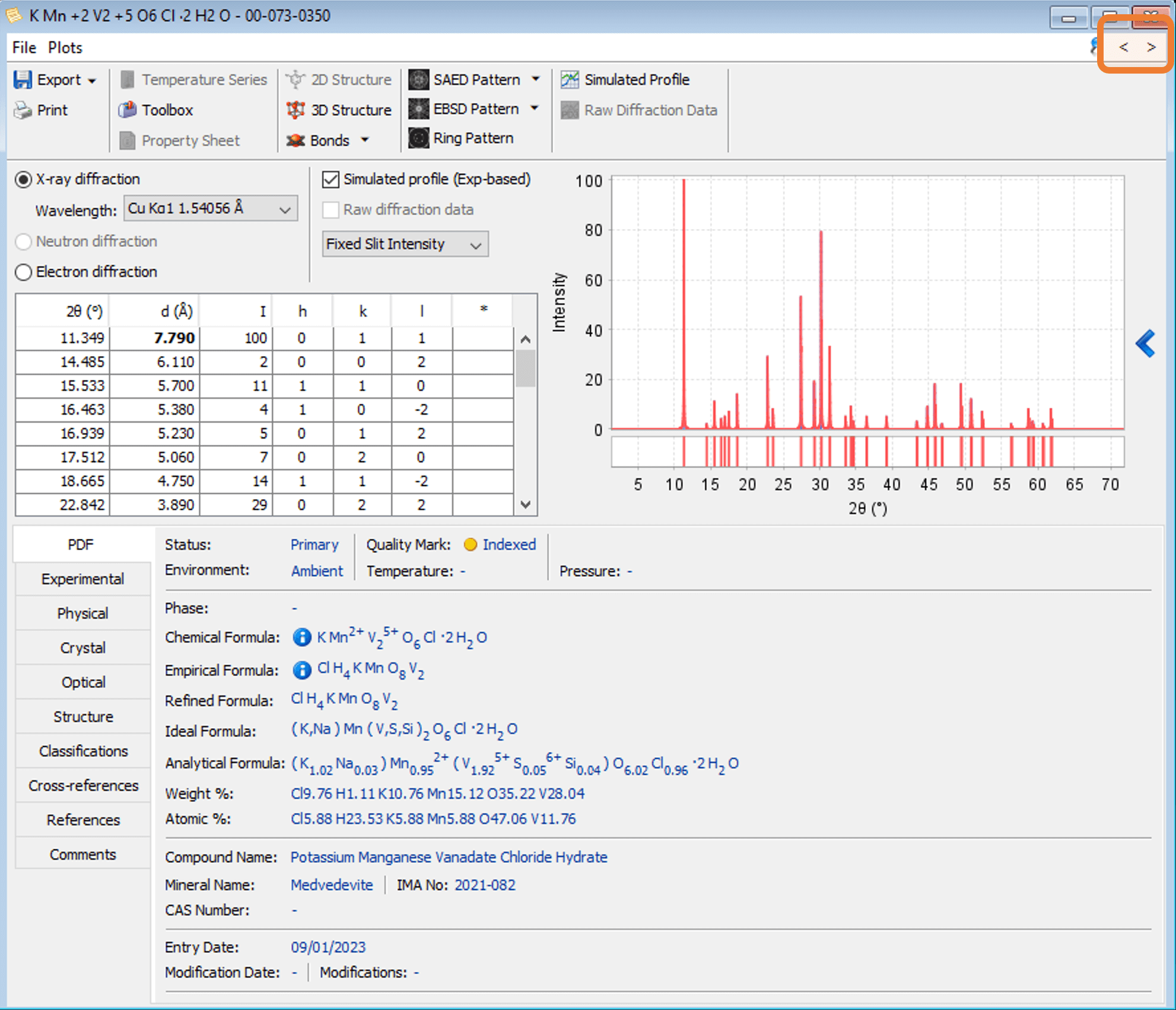Open the Wavelength Cu Kα1 dropdown
Screen dimensions: 1176x1010
211,209
